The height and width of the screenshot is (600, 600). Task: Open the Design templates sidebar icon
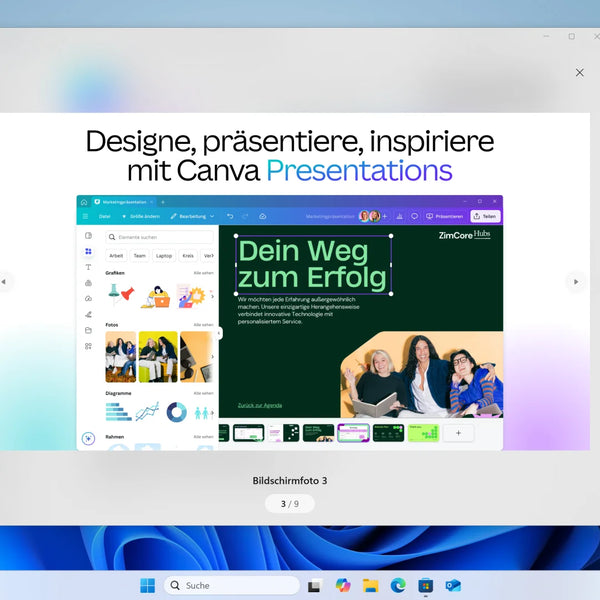tap(88, 235)
